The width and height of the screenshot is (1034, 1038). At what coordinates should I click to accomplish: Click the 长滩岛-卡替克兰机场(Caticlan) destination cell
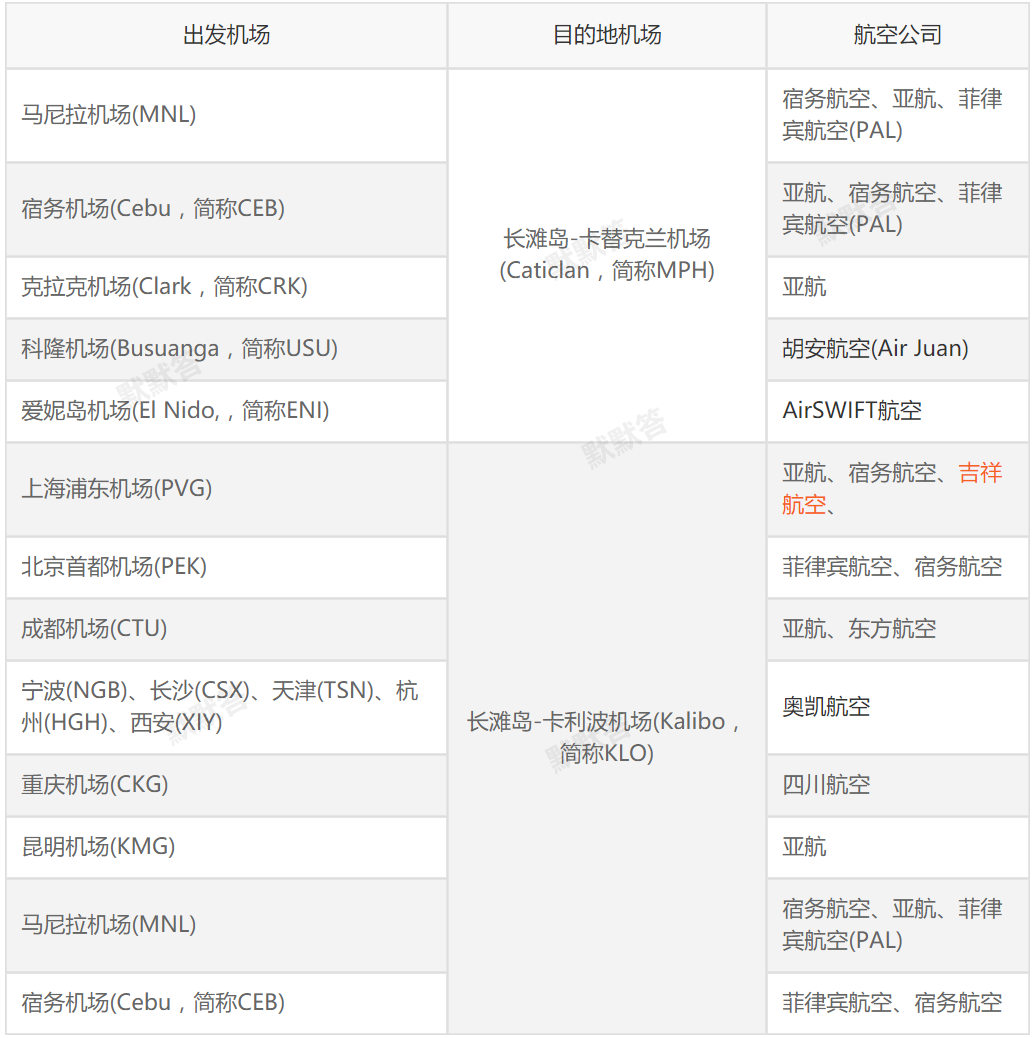[x=607, y=255]
